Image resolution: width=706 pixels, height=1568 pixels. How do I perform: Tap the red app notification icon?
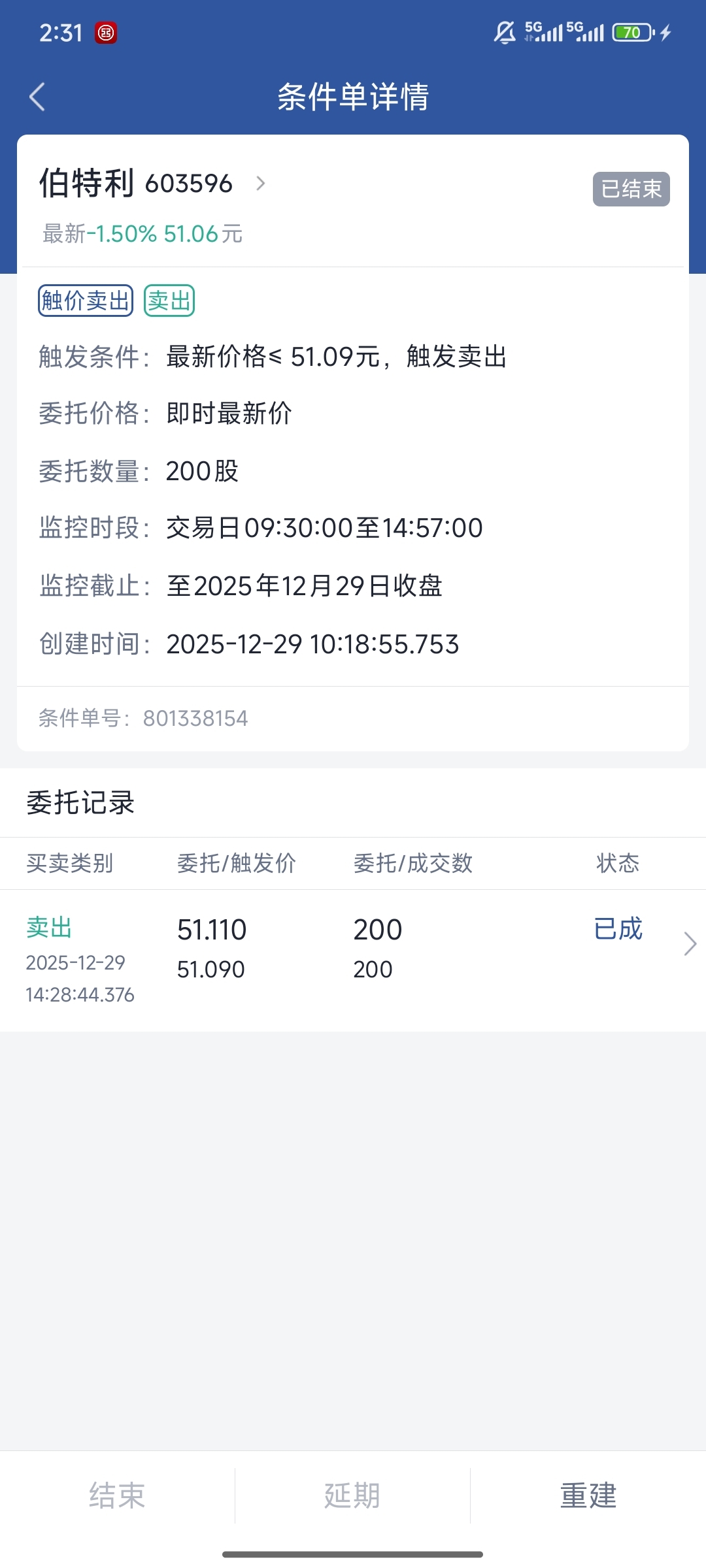tap(106, 32)
